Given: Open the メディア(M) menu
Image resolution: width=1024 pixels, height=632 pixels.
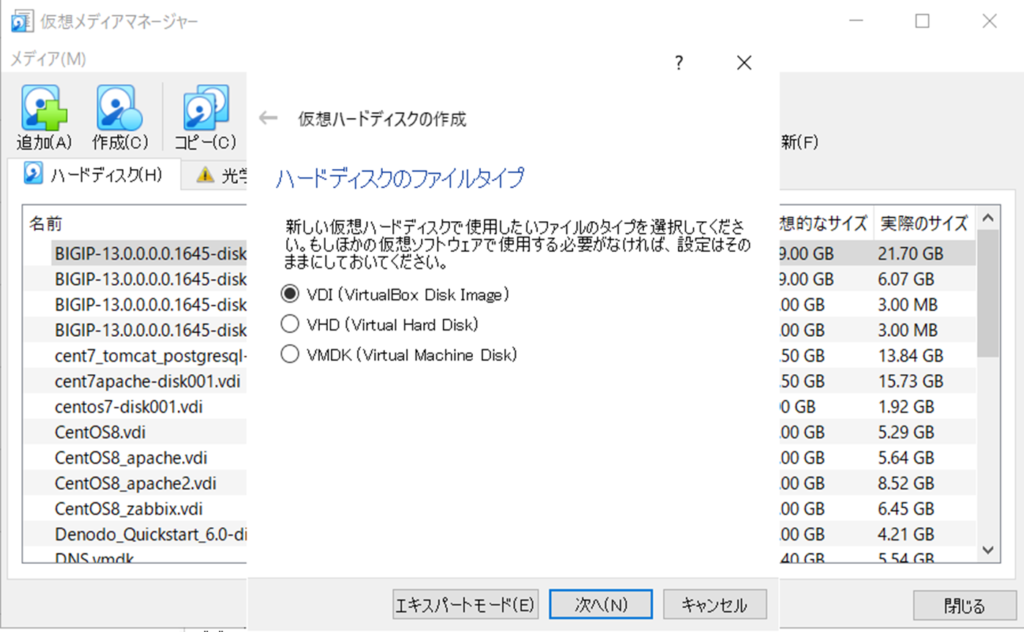Looking at the screenshot, I should click(x=48, y=60).
